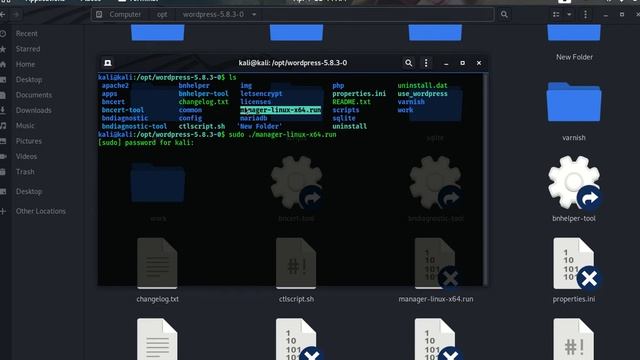Click bndiagnostic-tool in the terminal listing
The height and width of the screenshot is (360, 640).
134,126
